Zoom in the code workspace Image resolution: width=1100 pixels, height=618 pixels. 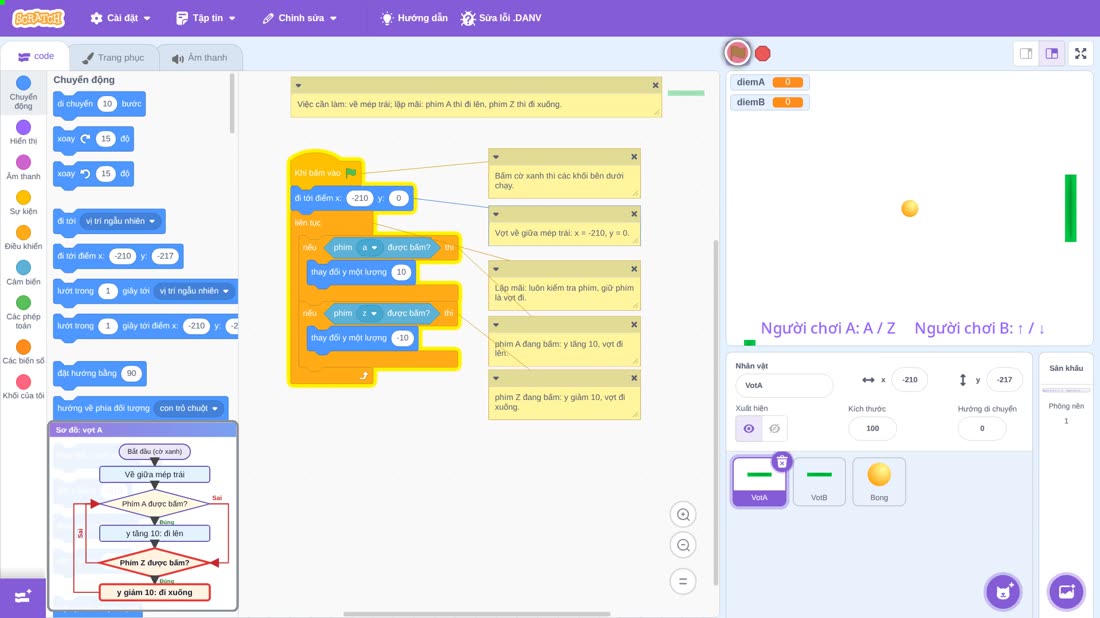point(683,514)
